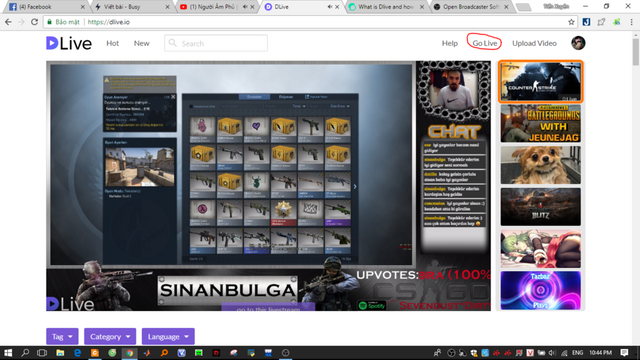Open the Tag dropdown filter

(x=62, y=337)
